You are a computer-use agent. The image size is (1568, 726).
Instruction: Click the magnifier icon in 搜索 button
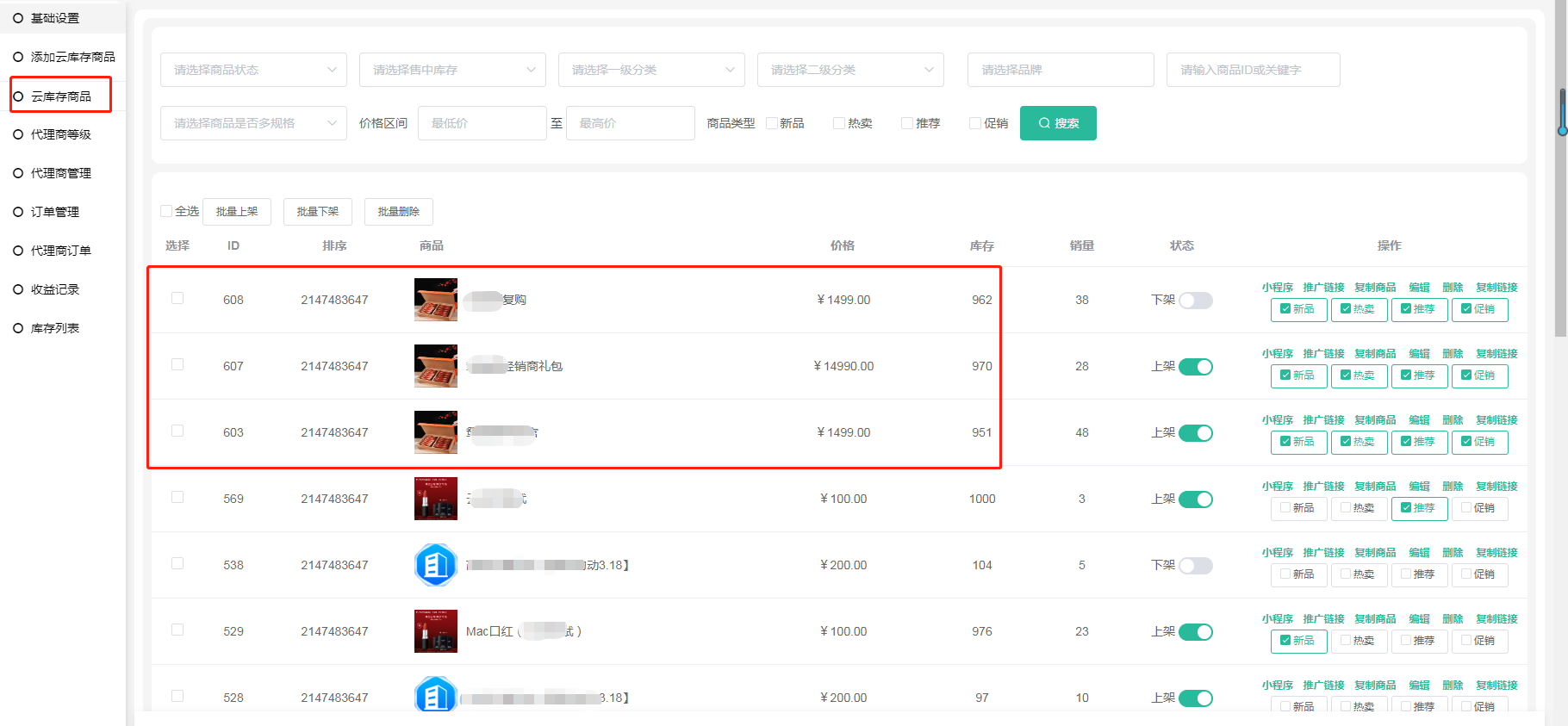point(1044,123)
